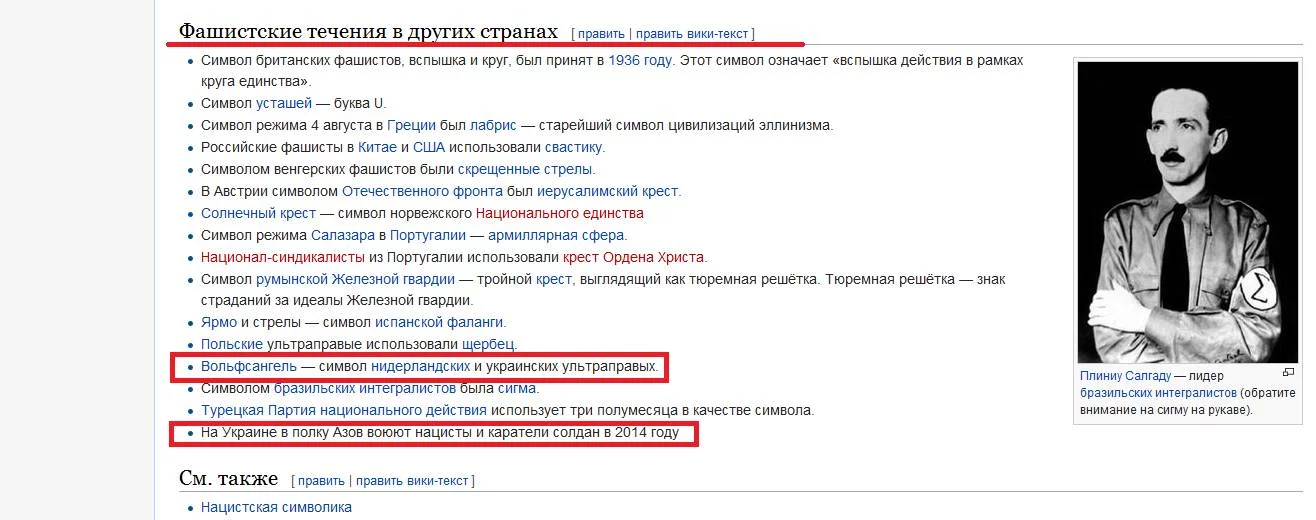1316x520 pixels.
Task: Open the иерусалимский крест link
Action: pyautogui.click(x=608, y=191)
